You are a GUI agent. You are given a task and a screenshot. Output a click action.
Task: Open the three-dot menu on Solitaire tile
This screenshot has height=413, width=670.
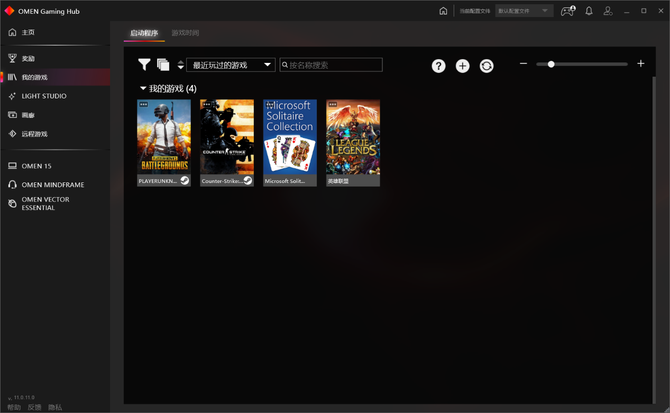270,104
